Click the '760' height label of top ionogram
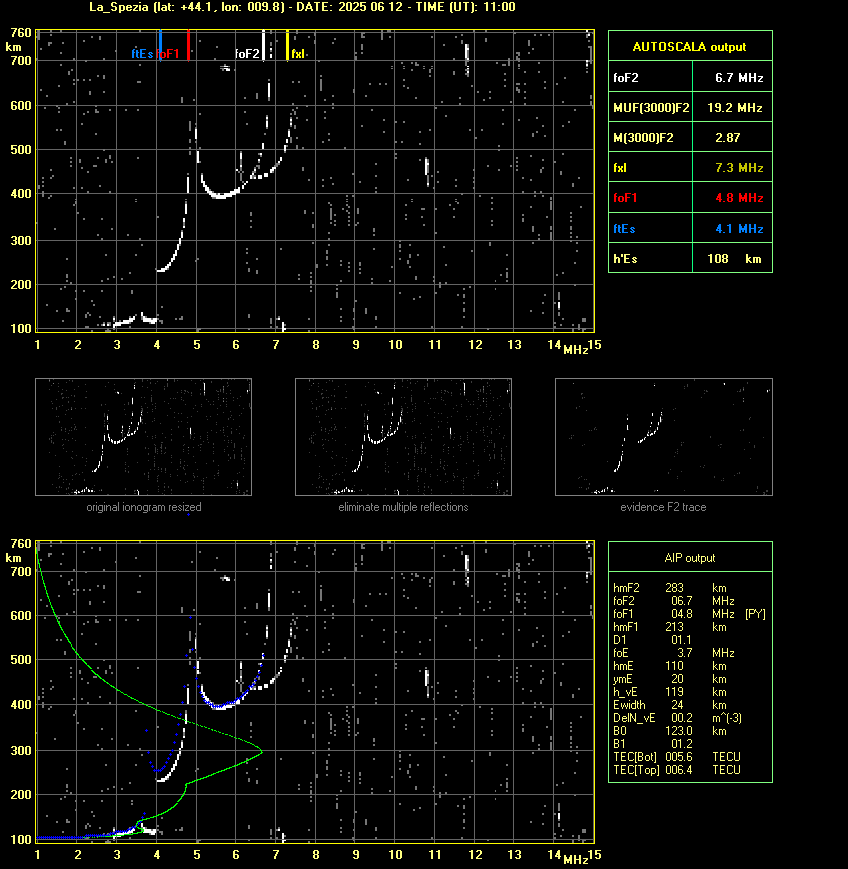Screen dimensions: 848x869 click(x=21, y=33)
